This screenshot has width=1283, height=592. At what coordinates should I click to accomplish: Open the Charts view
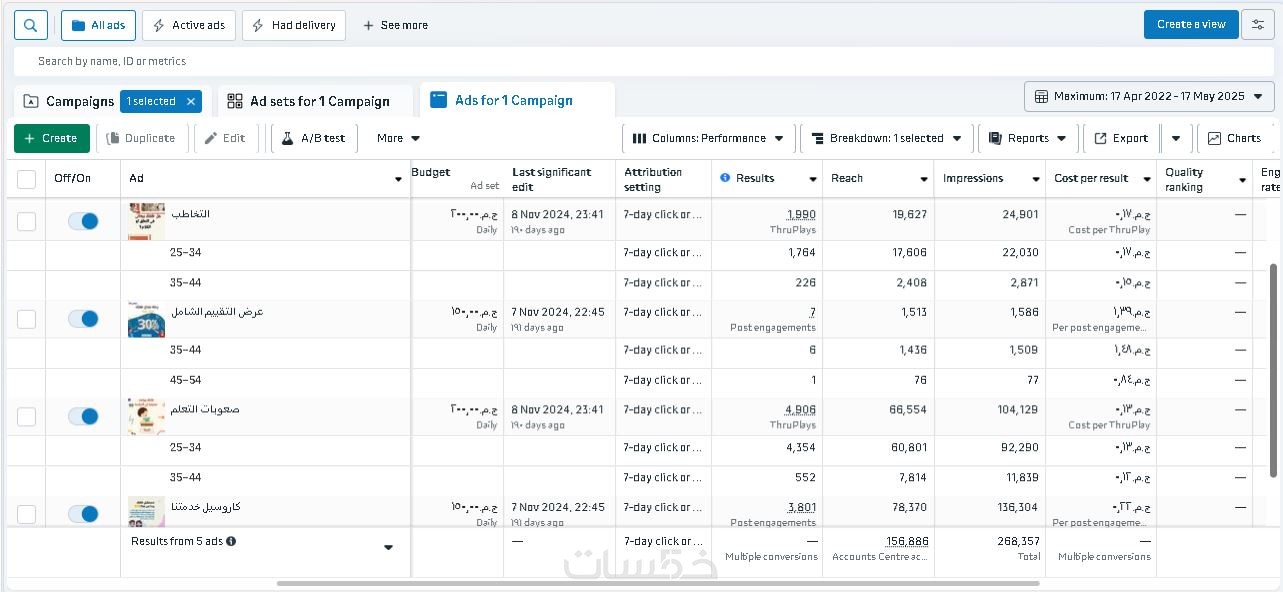(1234, 138)
